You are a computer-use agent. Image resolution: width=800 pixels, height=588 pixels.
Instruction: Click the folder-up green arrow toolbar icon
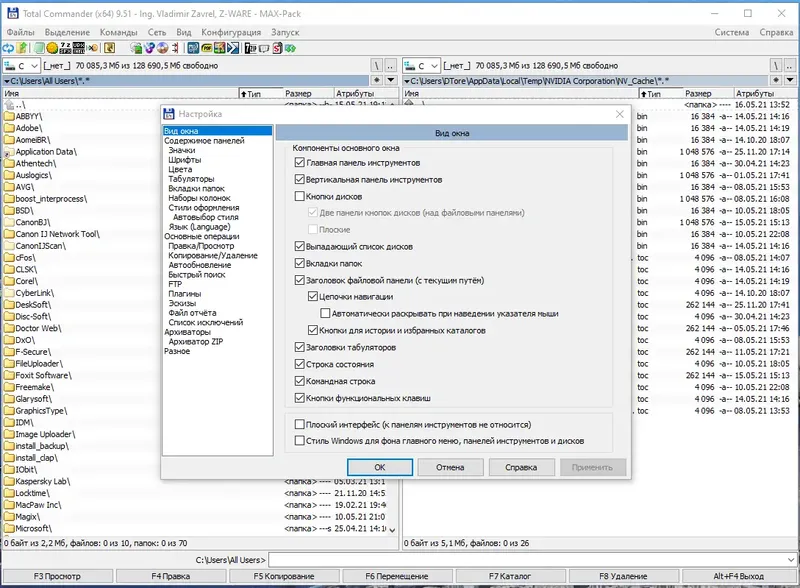point(21,48)
